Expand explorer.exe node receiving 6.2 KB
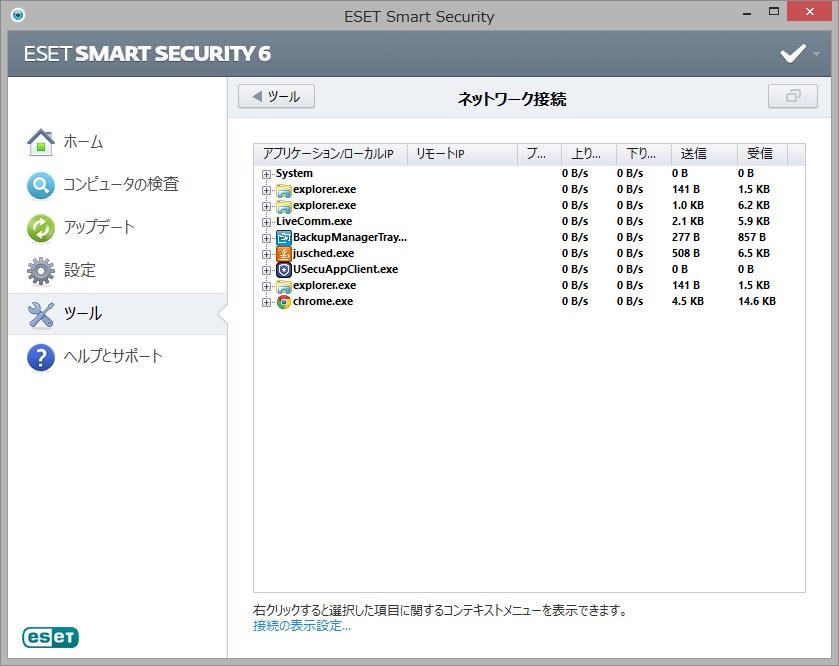839x666 pixels. (x=266, y=206)
